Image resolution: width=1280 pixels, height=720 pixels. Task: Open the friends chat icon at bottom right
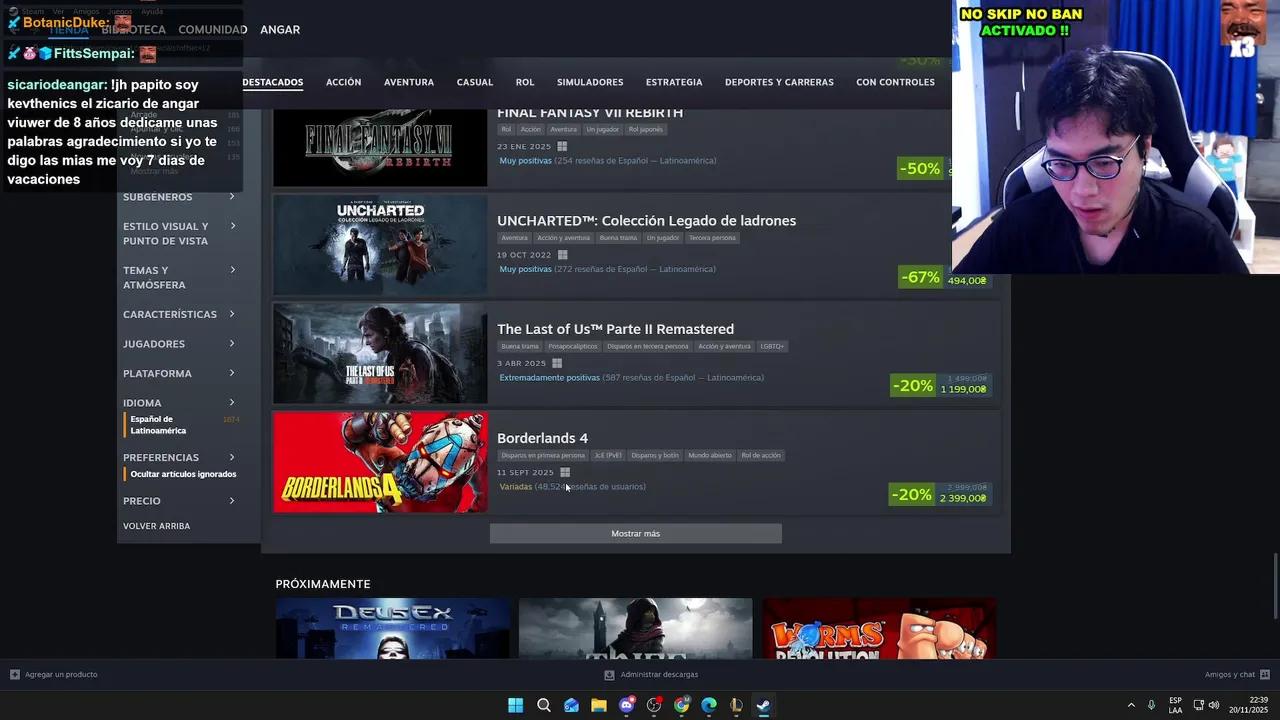click(x=1265, y=675)
